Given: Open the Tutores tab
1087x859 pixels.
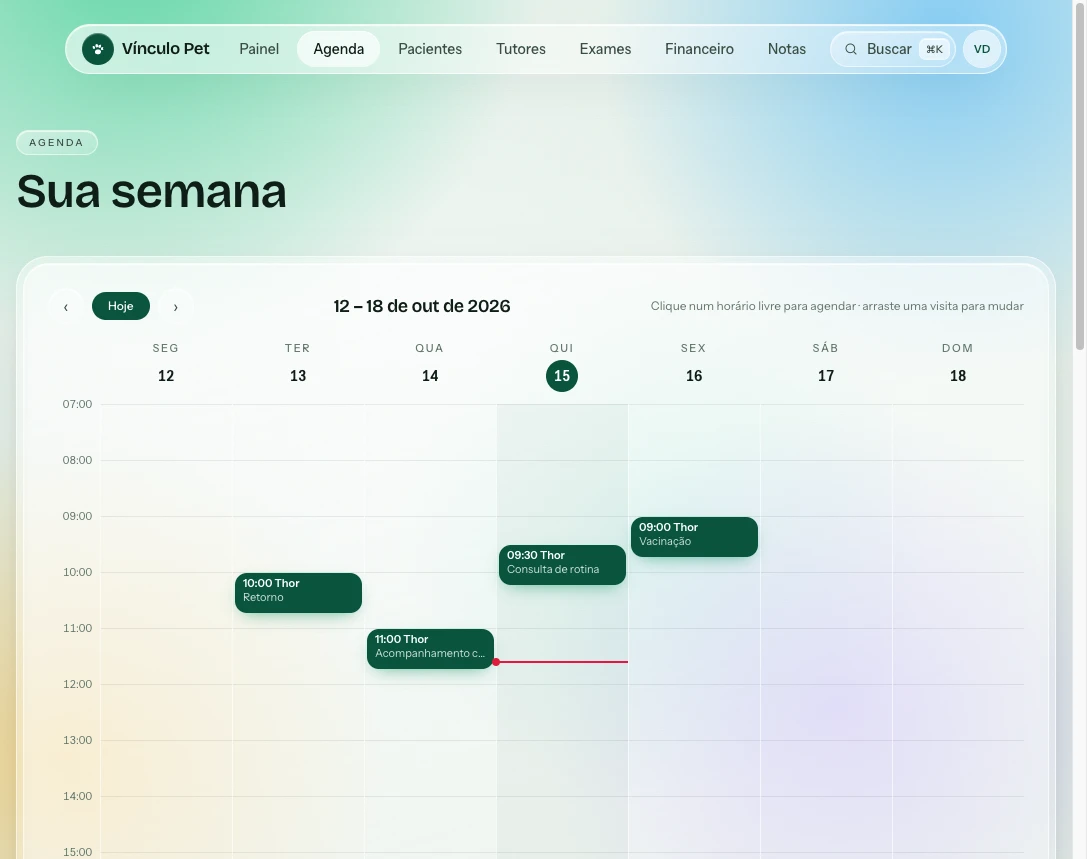Looking at the screenshot, I should coord(521,49).
